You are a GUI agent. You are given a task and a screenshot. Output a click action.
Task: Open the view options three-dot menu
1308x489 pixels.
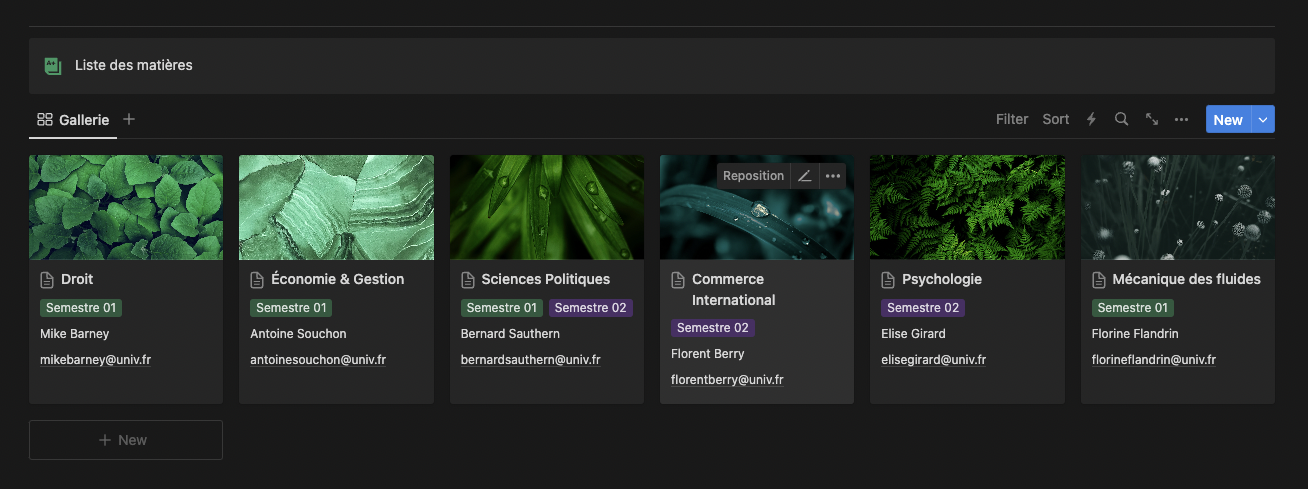[1181, 119]
